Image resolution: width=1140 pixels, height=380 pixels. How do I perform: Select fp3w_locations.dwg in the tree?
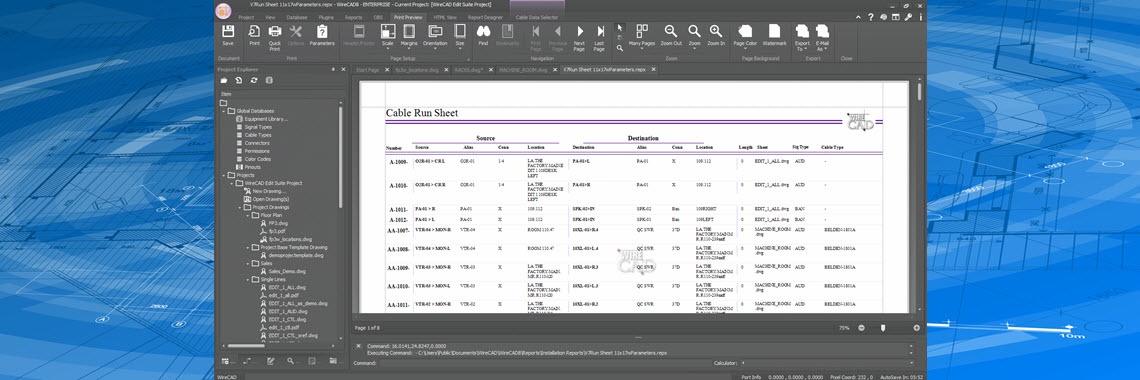(x=290, y=239)
